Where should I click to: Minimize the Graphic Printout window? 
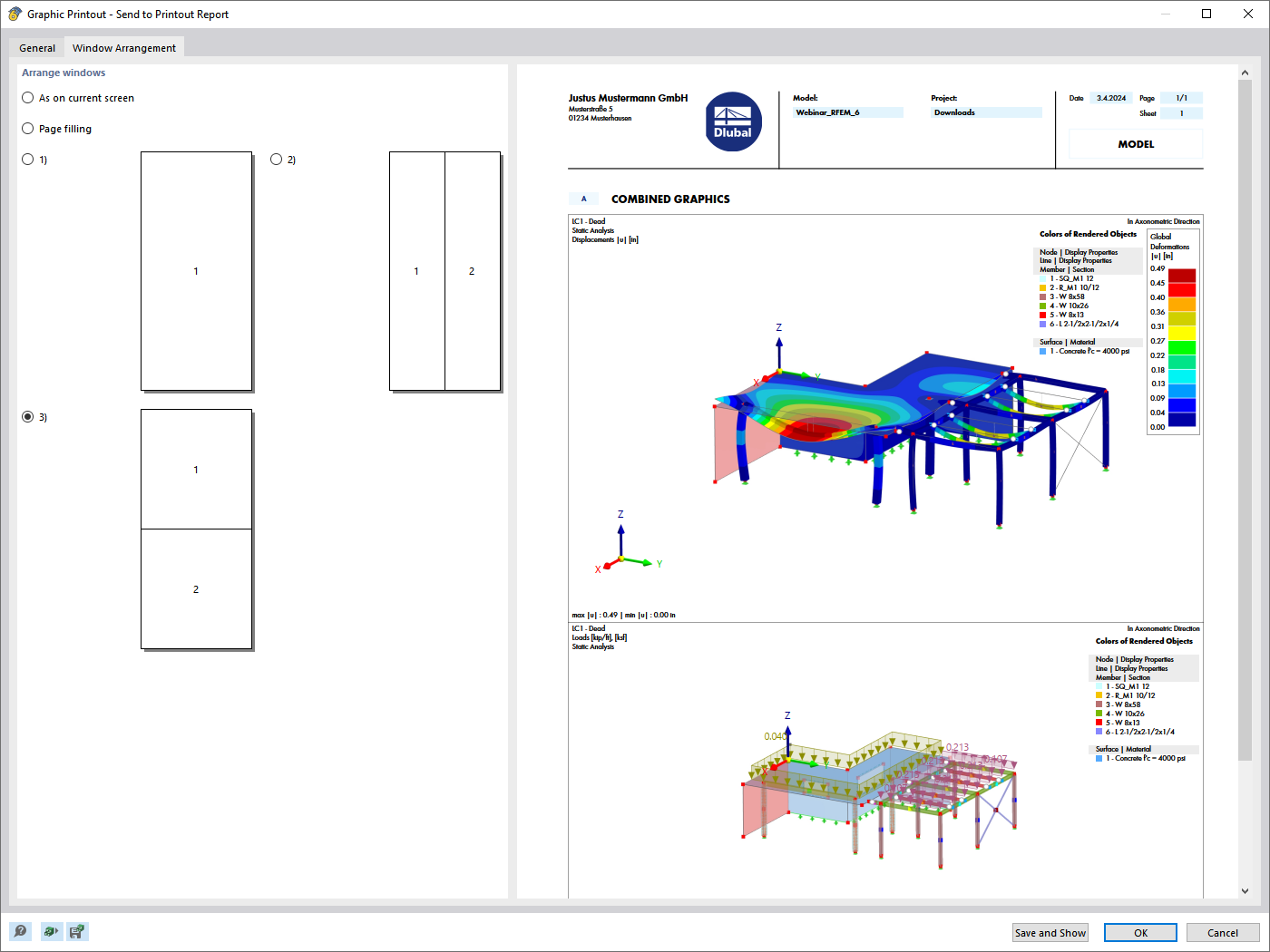tap(1165, 14)
